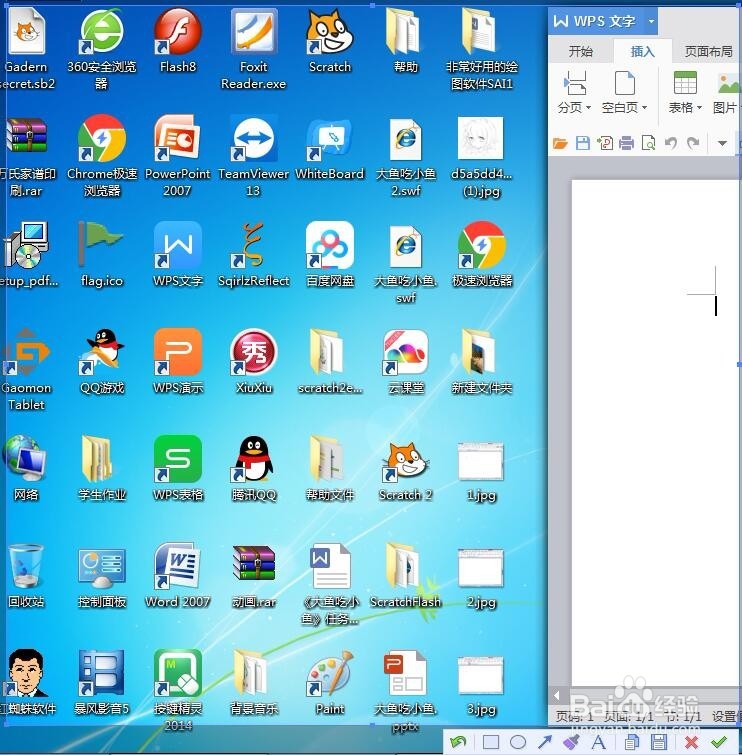
Task: Copy the screenshot to the clipboard
Action: coord(632,742)
